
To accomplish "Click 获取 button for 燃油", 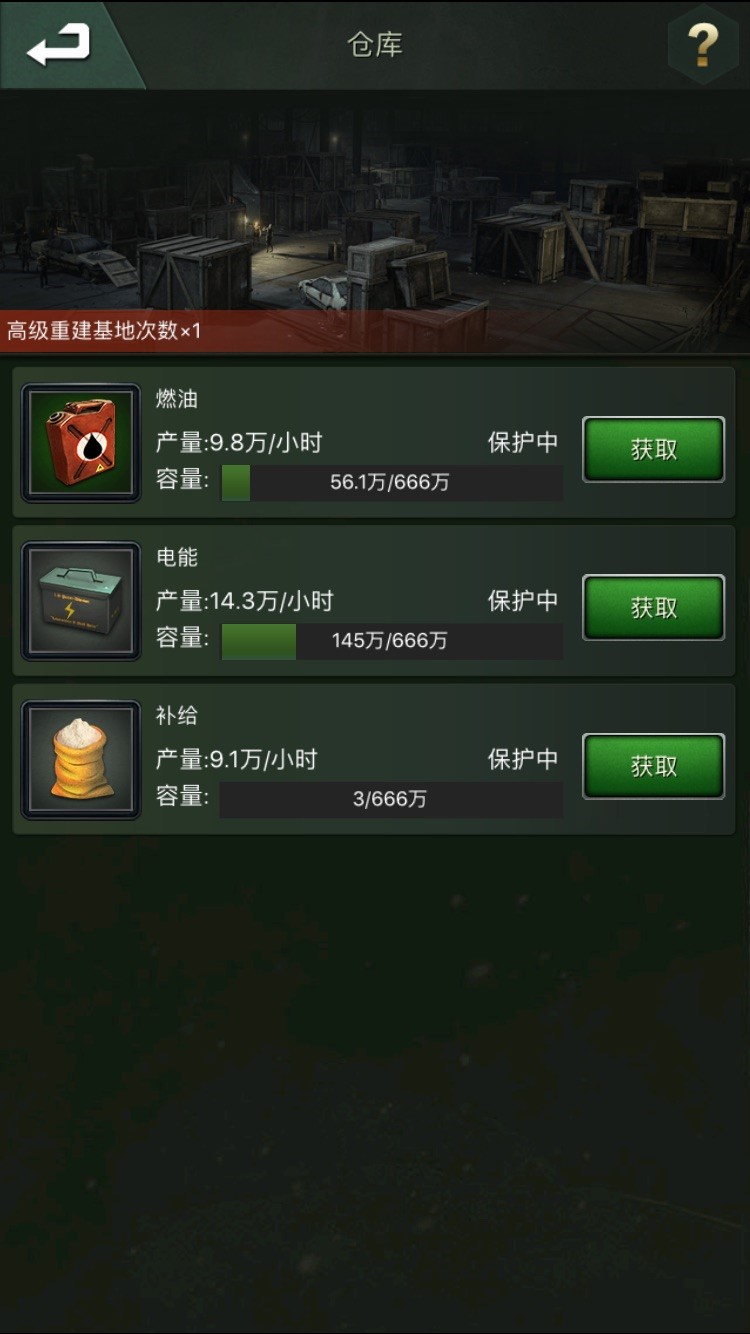I will pos(654,449).
